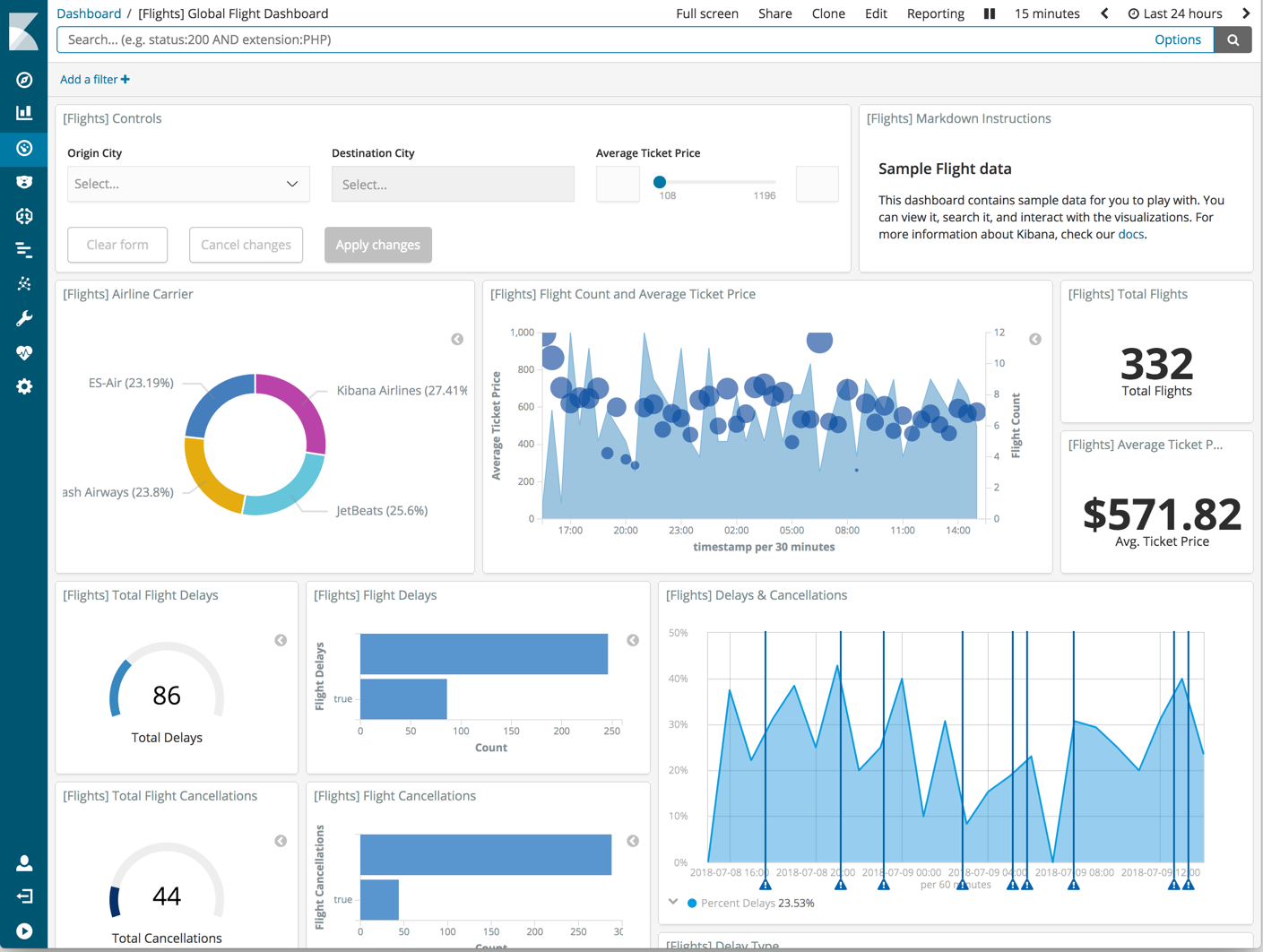
Task: Open the docs link in Markdown Instructions
Action: (x=1131, y=234)
